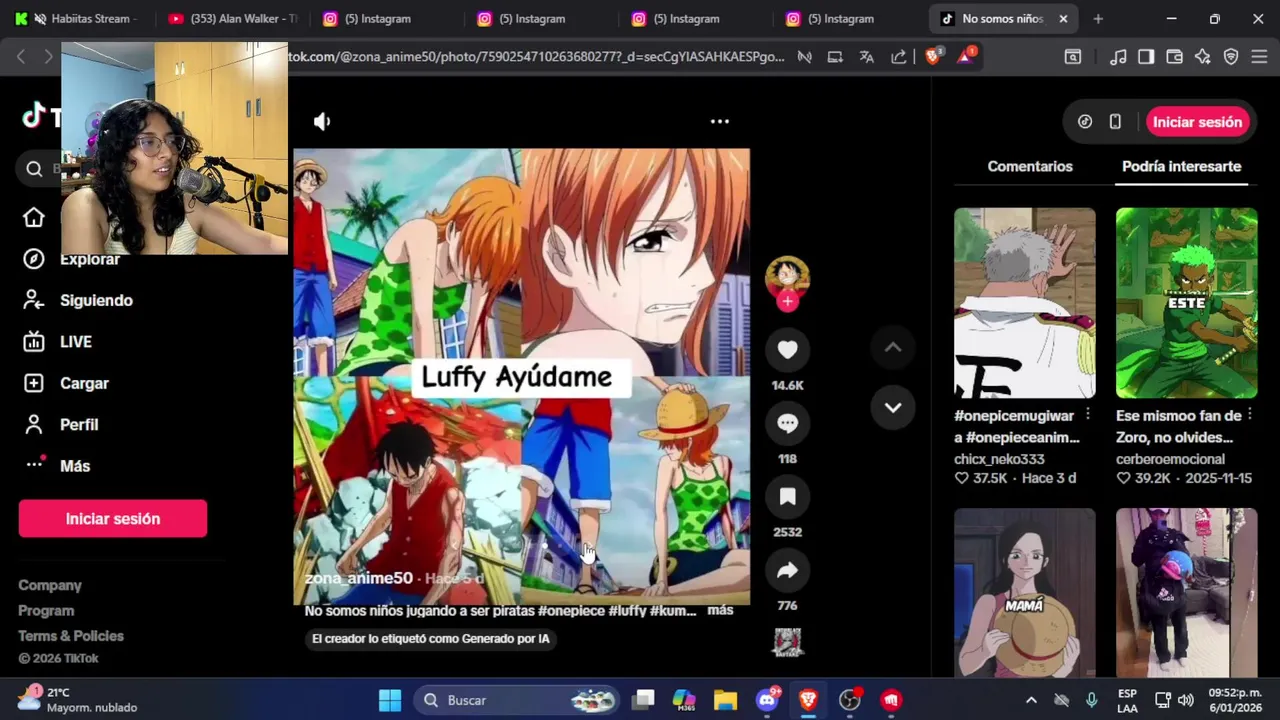Switch to Podría interesarte tab

(1181, 167)
